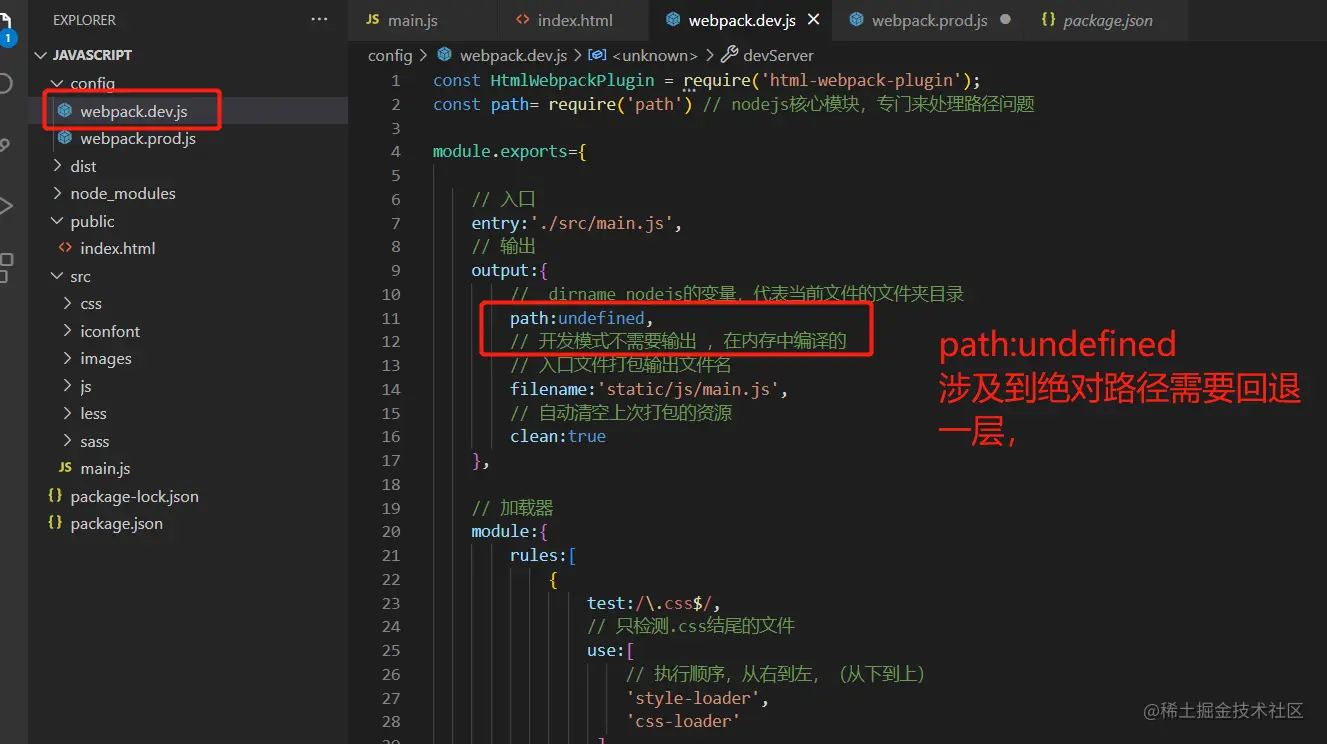Click module:{ on line 20
Screen dimensions: 1327x744
(x=510, y=531)
